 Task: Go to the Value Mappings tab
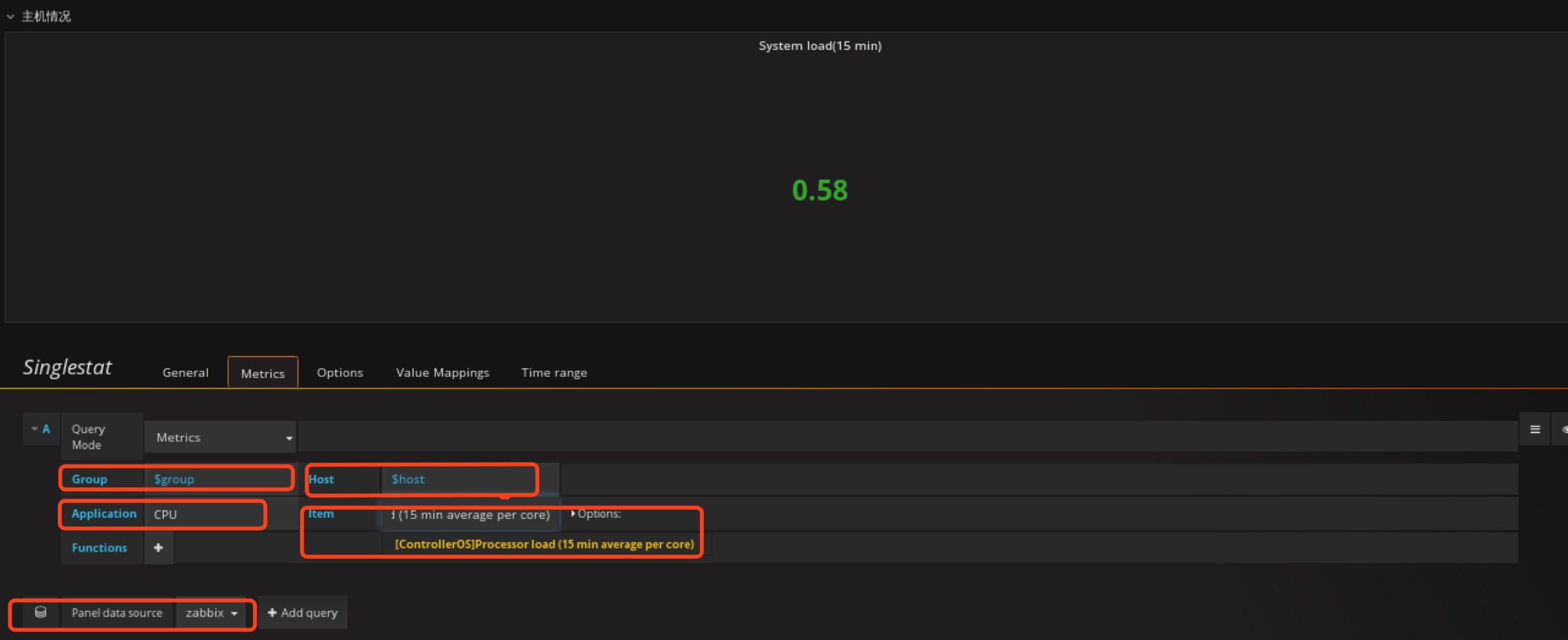pos(442,373)
